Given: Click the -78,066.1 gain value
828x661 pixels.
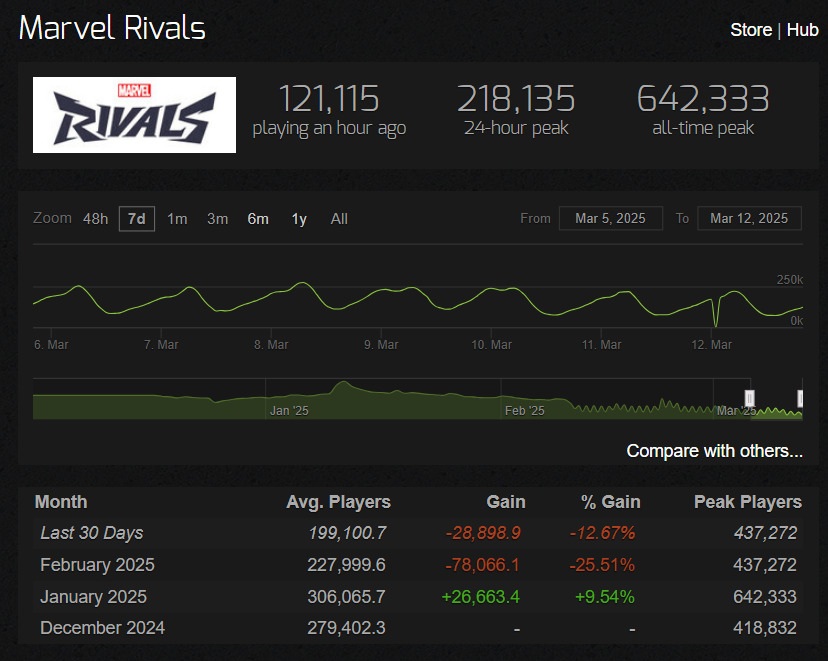Looking at the screenshot, I should click(x=483, y=565).
